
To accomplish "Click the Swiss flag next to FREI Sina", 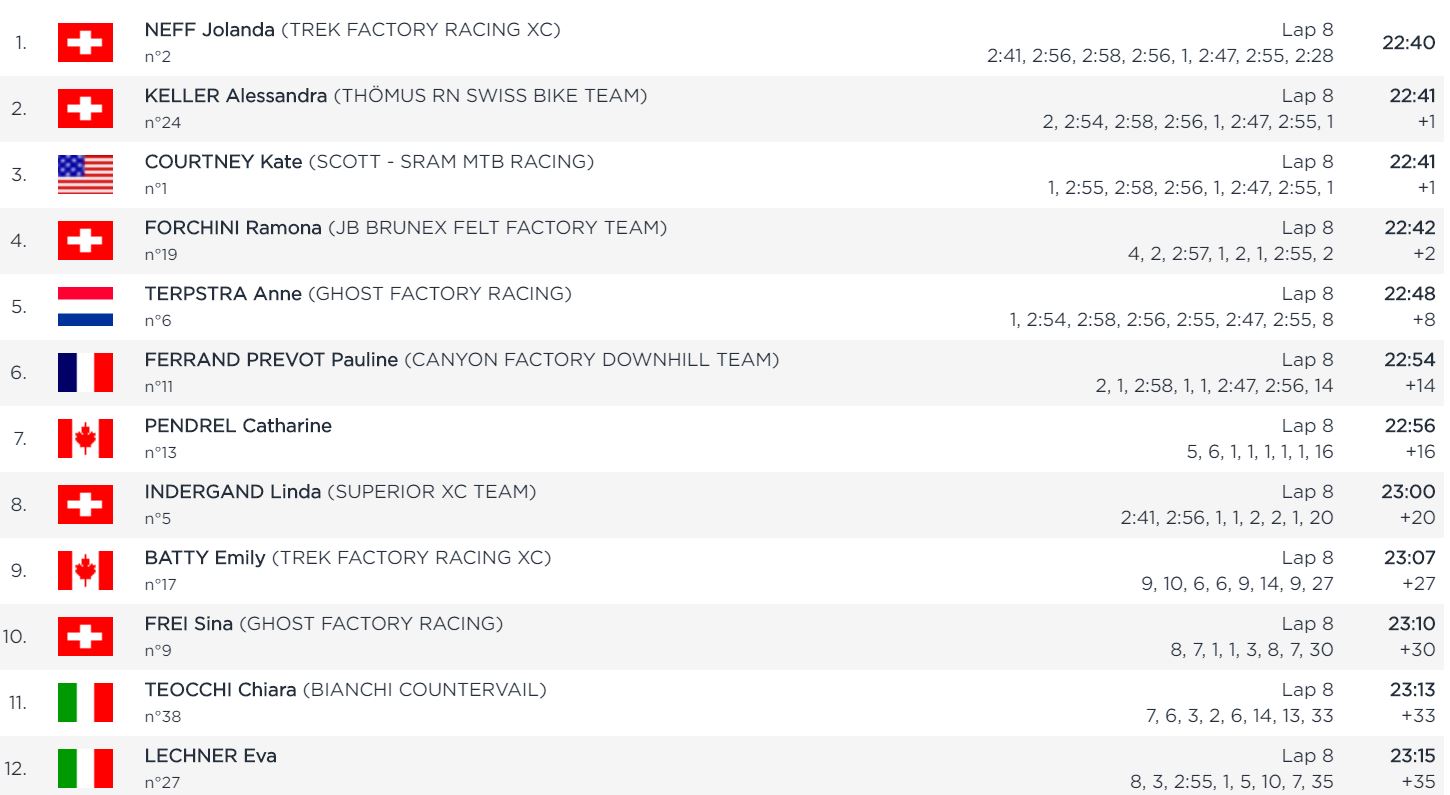I will point(85,637).
